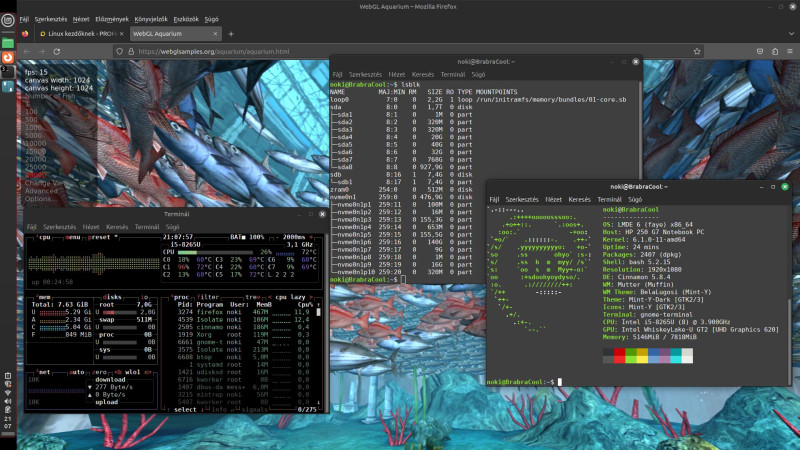Click Change View in the aquarium overlay

(46, 183)
